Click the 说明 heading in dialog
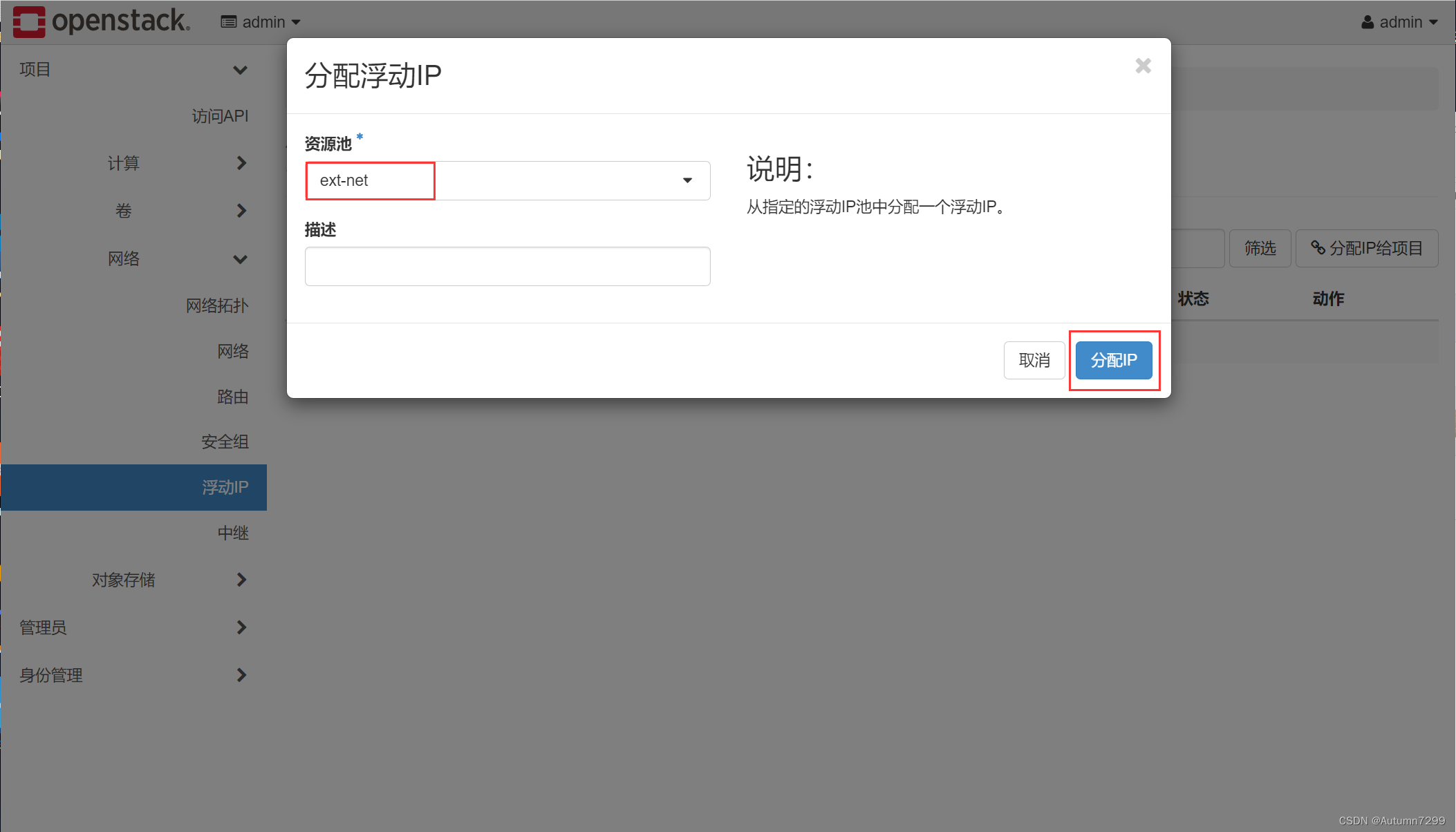1456x832 pixels. tap(780, 169)
